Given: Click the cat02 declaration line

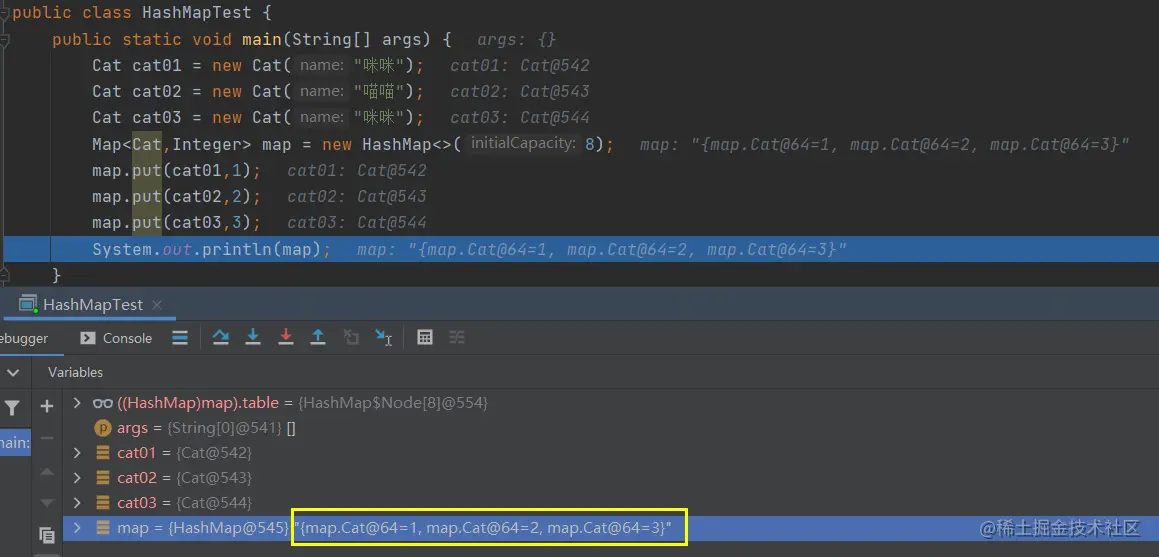Looking at the screenshot, I should (258, 92).
